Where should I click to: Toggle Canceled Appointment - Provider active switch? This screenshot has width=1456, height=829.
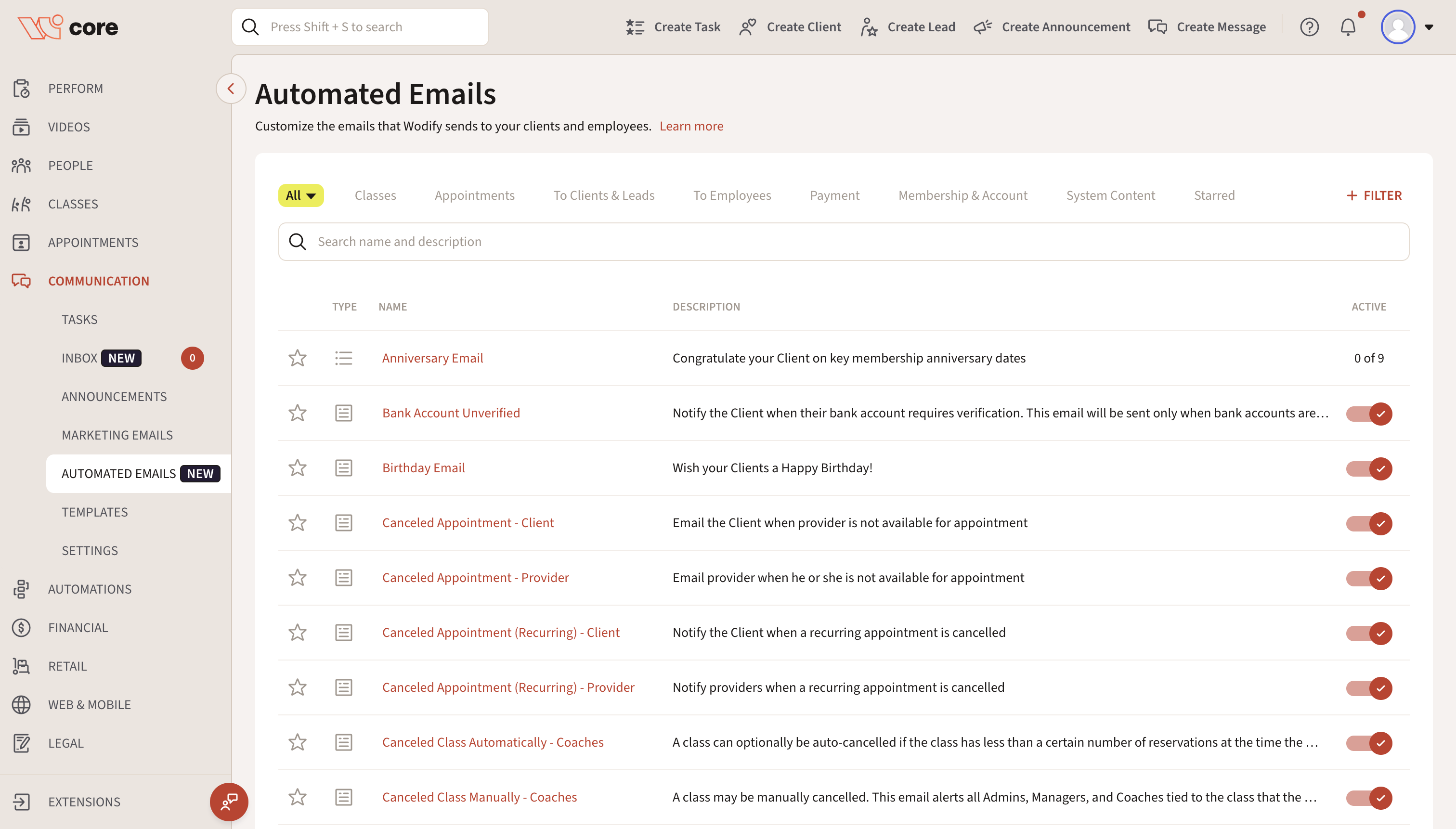tap(1369, 579)
